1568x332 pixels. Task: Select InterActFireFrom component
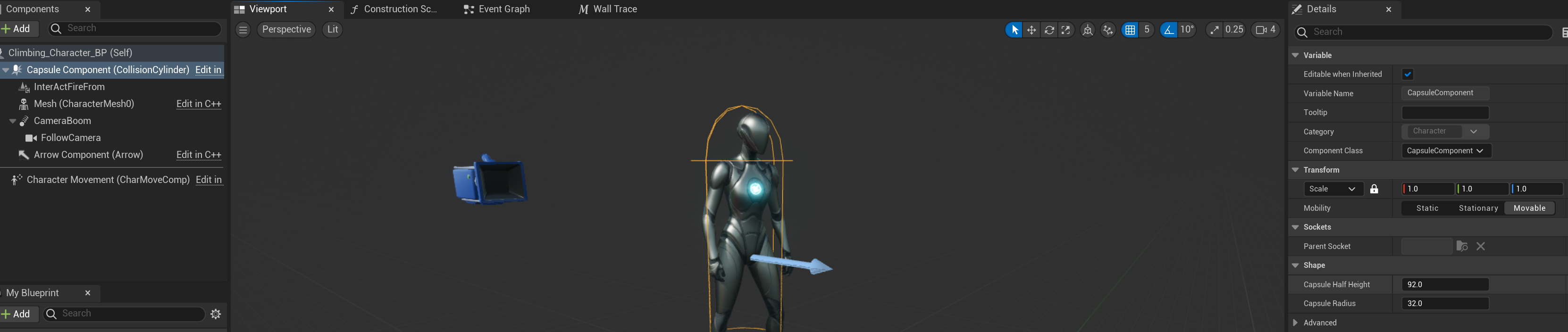coord(69,87)
